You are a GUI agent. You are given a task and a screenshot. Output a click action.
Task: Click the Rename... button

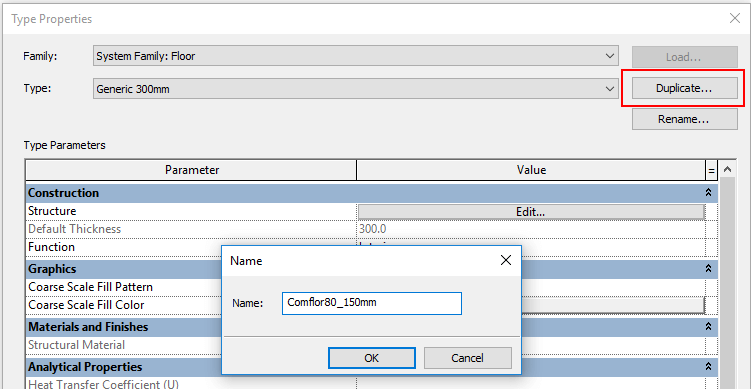(x=684, y=119)
